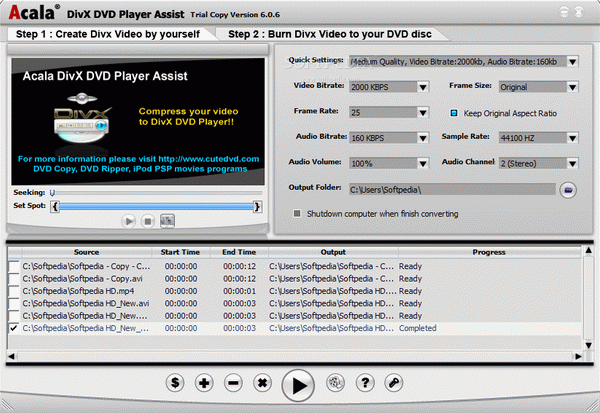Select the Softpedia HD_New.avi source row
The image size is (600, 413).
[86, 304]
